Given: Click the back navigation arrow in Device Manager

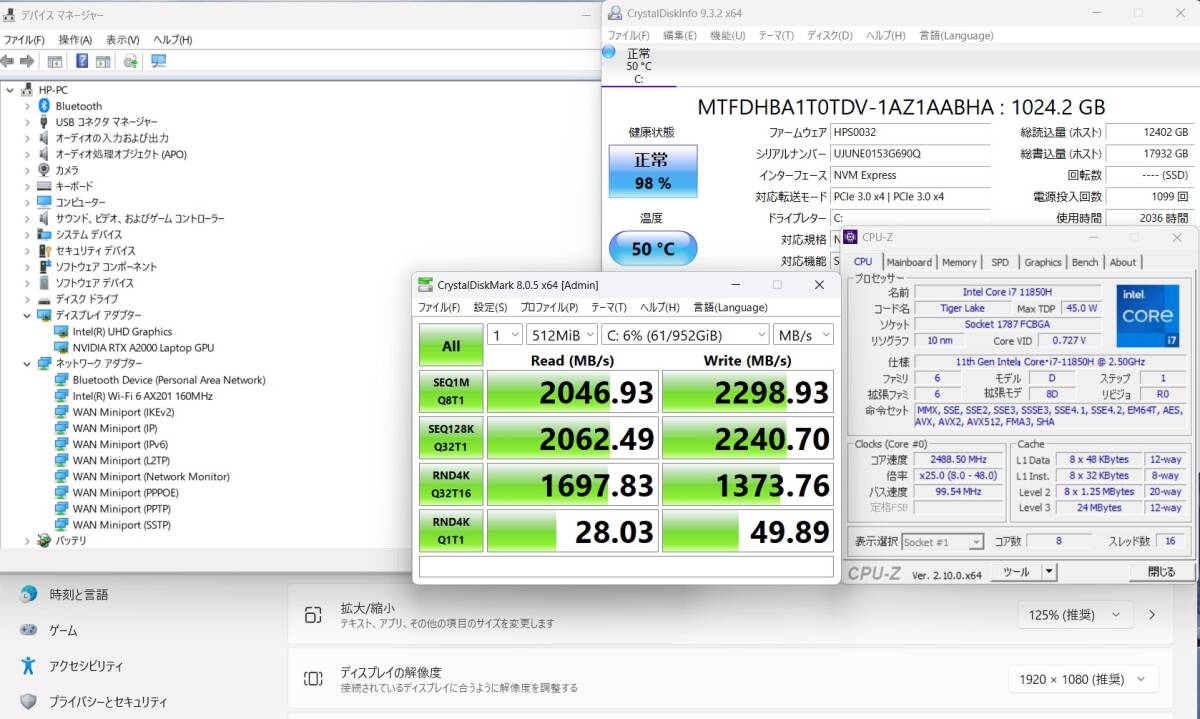Looking at the screenshot, I should tap(8, 61).
